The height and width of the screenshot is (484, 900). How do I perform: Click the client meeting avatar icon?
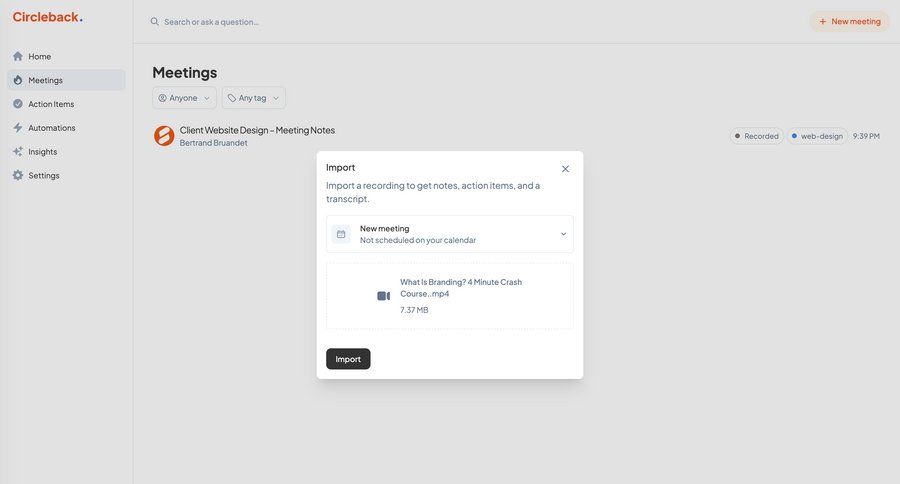(164, 136)
